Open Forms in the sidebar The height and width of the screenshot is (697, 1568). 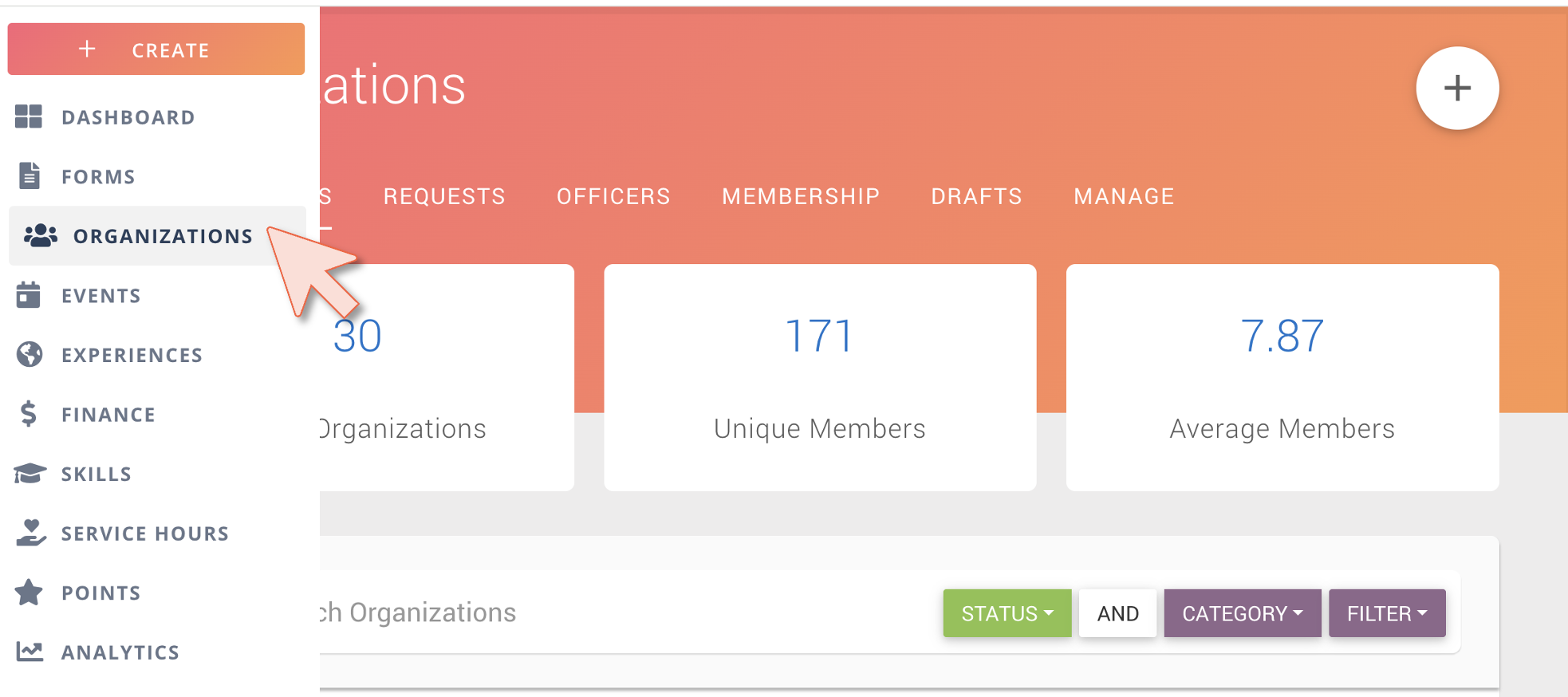click(157, 176)
